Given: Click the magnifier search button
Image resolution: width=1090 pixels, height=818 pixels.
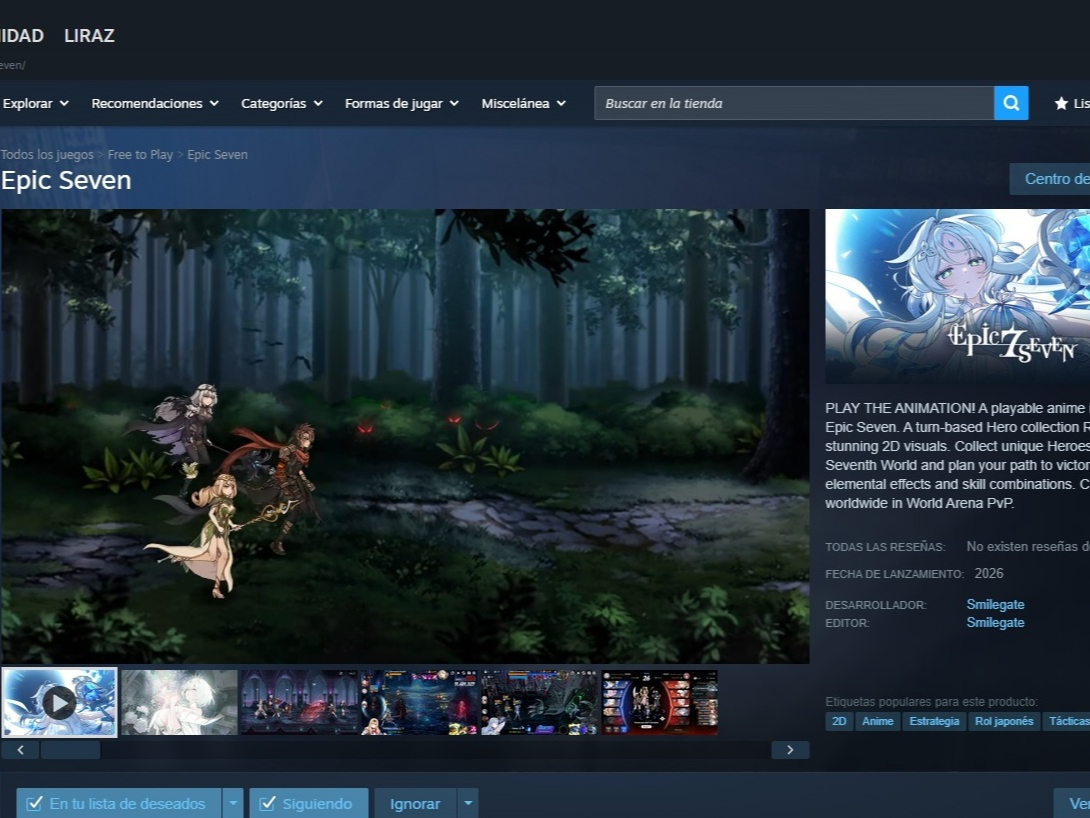Looking at the screenshot, I should click(1011, 103).
